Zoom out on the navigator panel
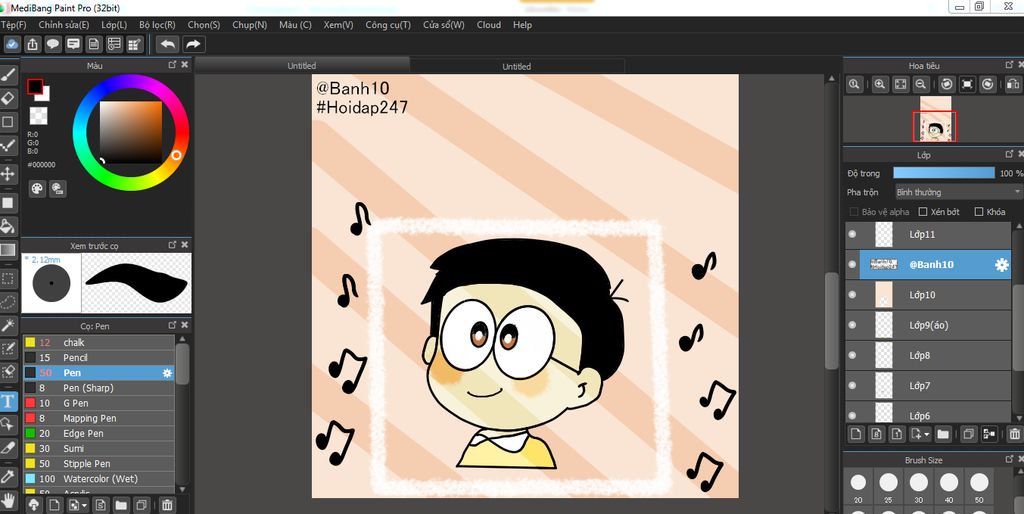Screen dimensions: 1024x514 (x=920, y=84)
